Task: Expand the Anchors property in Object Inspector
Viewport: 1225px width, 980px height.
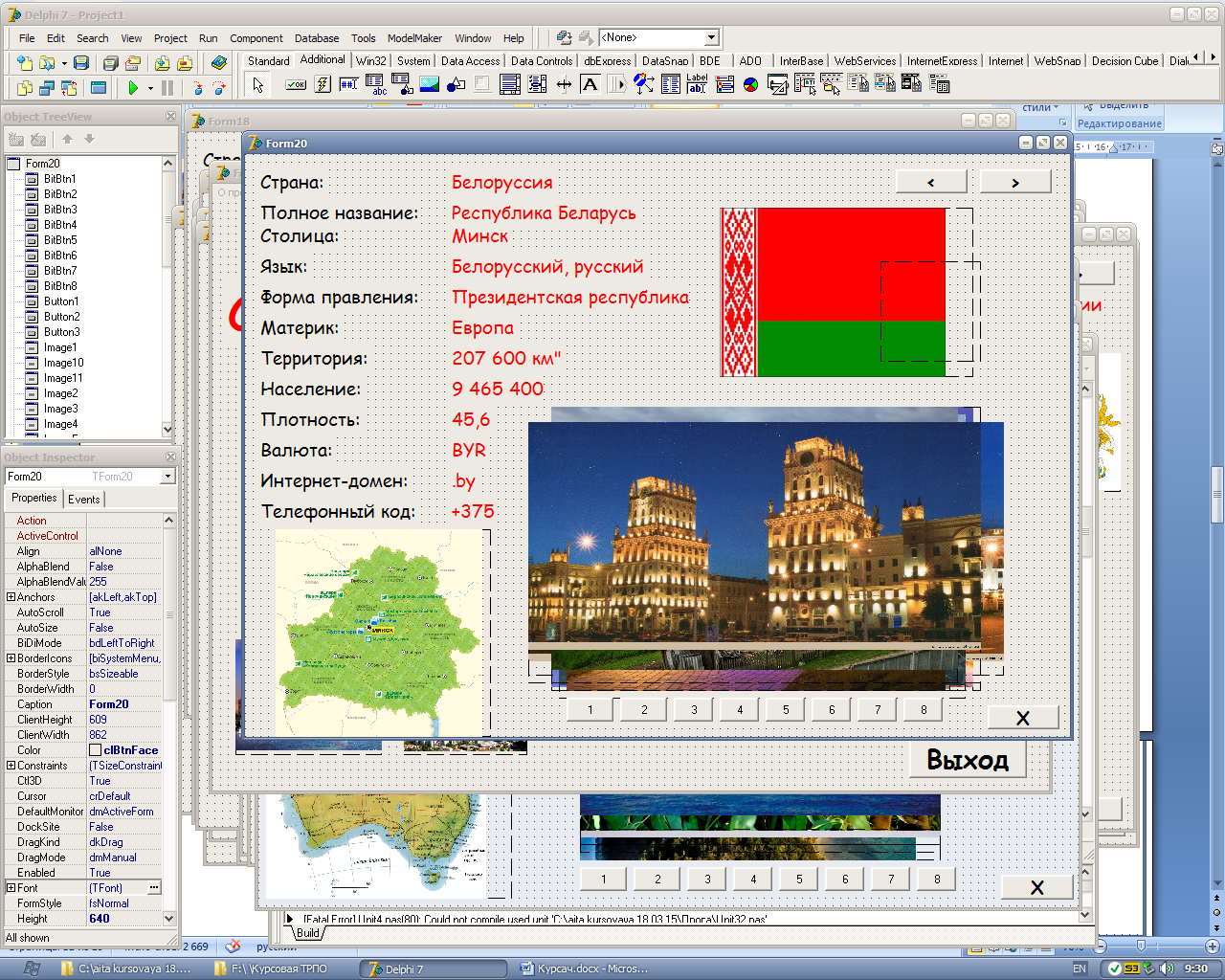Action: coord(11,597)
